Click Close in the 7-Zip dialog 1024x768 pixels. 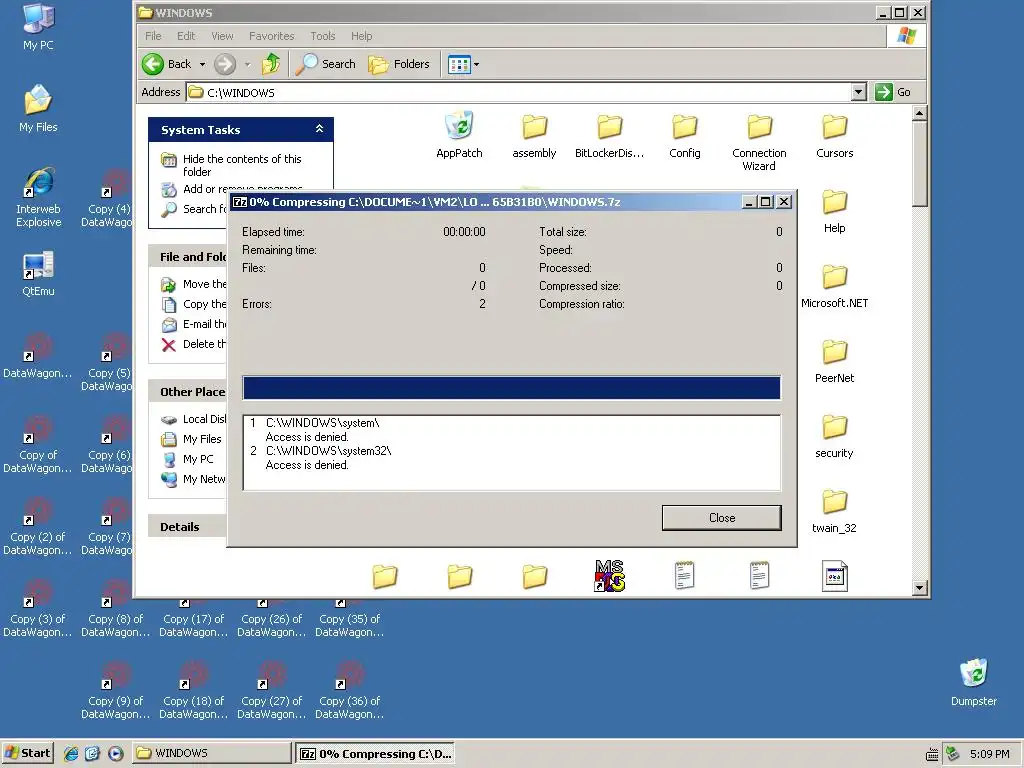point(722,518)
